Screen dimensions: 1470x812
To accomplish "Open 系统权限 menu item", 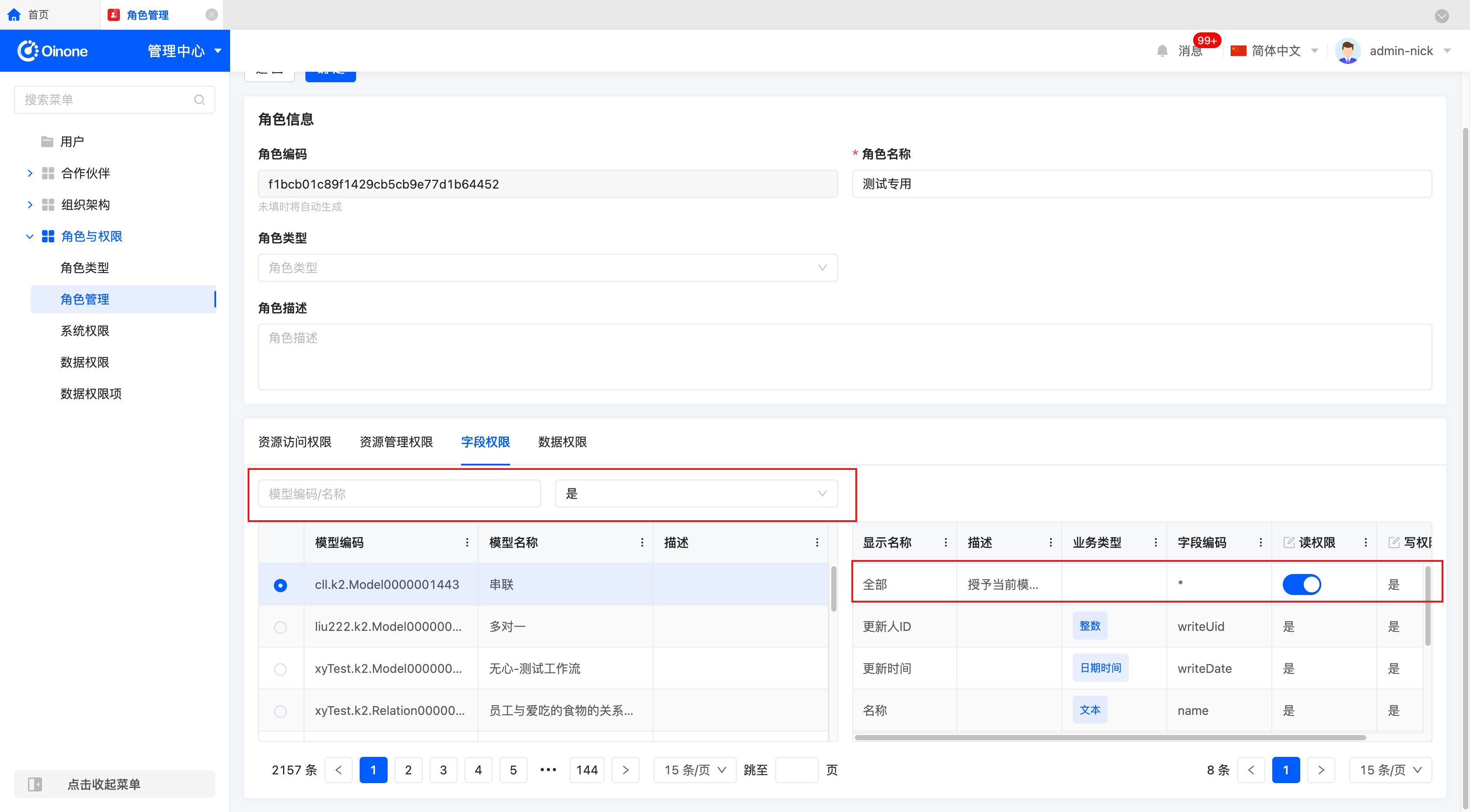I will (84, 331).
